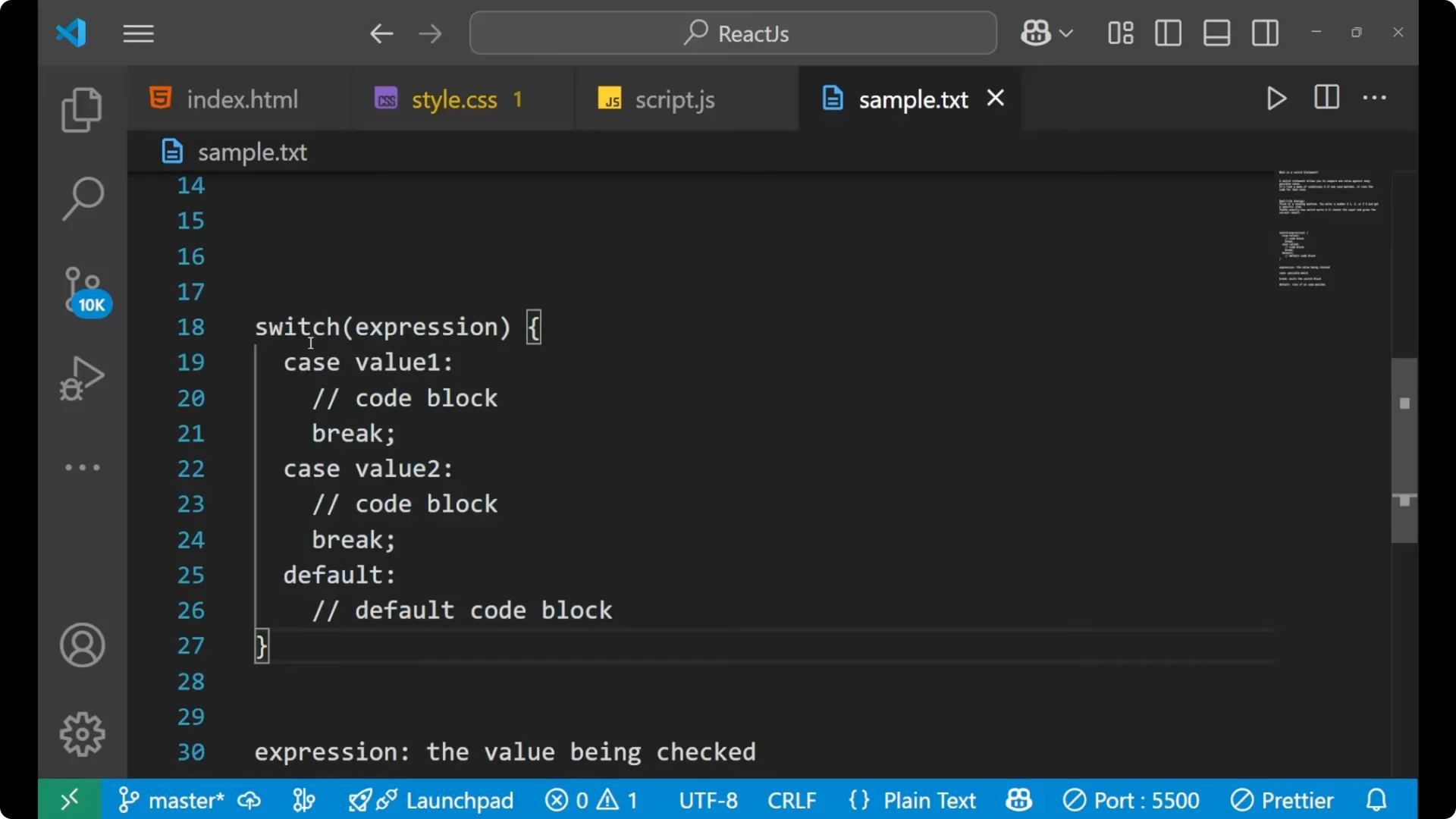The width and height of the screenshot is (1456, 819).
Task: Open the Explorer sidebar icon
Action: [82, 110]
